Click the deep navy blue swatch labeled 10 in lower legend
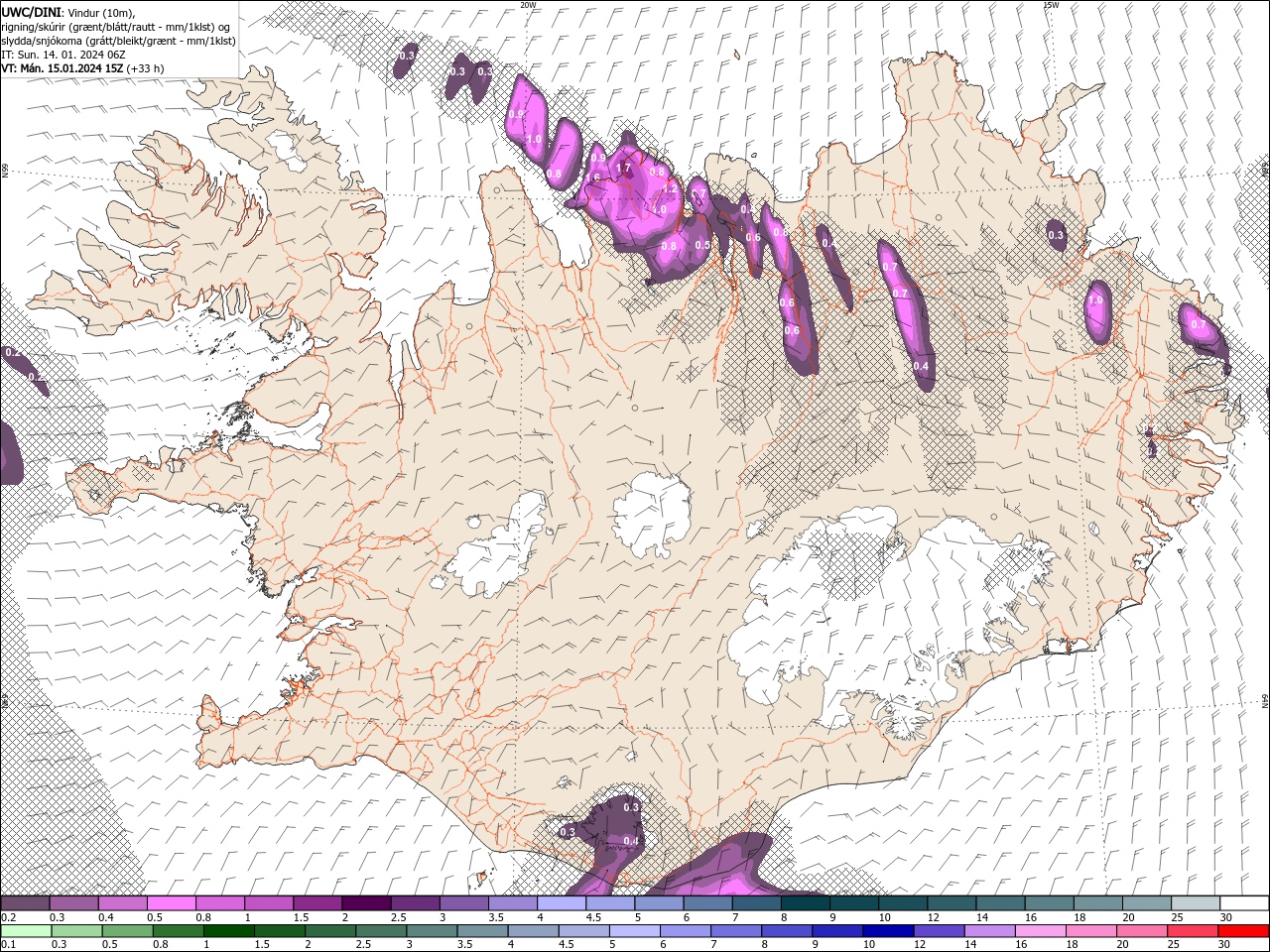 click(888, 931)
